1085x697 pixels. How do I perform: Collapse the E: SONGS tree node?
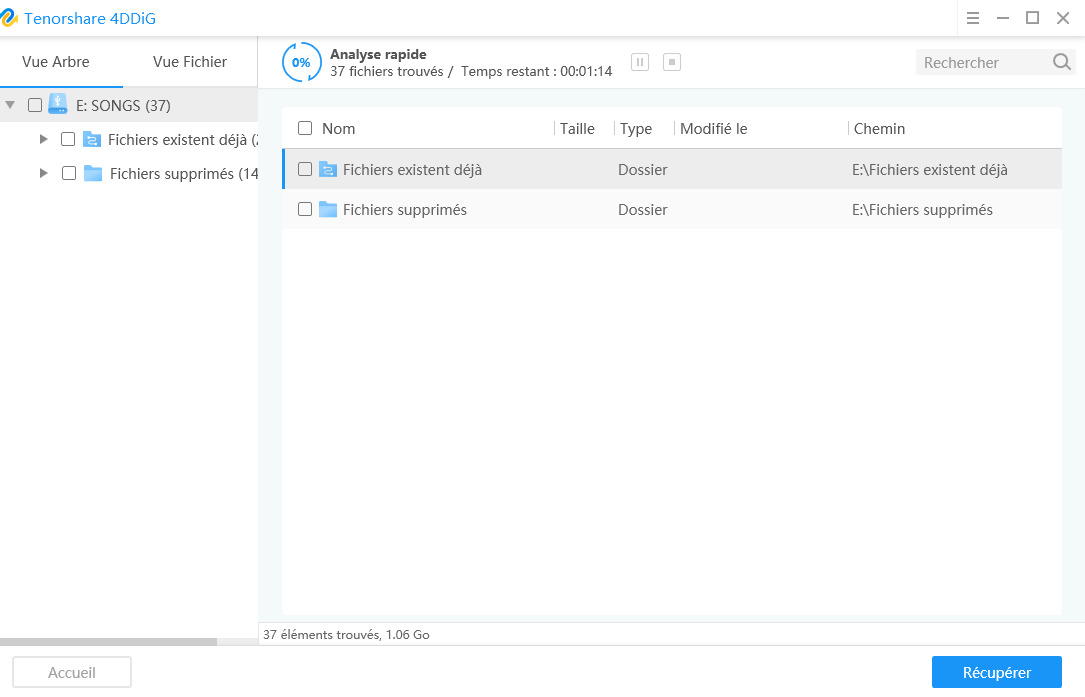tap(10, 105)
